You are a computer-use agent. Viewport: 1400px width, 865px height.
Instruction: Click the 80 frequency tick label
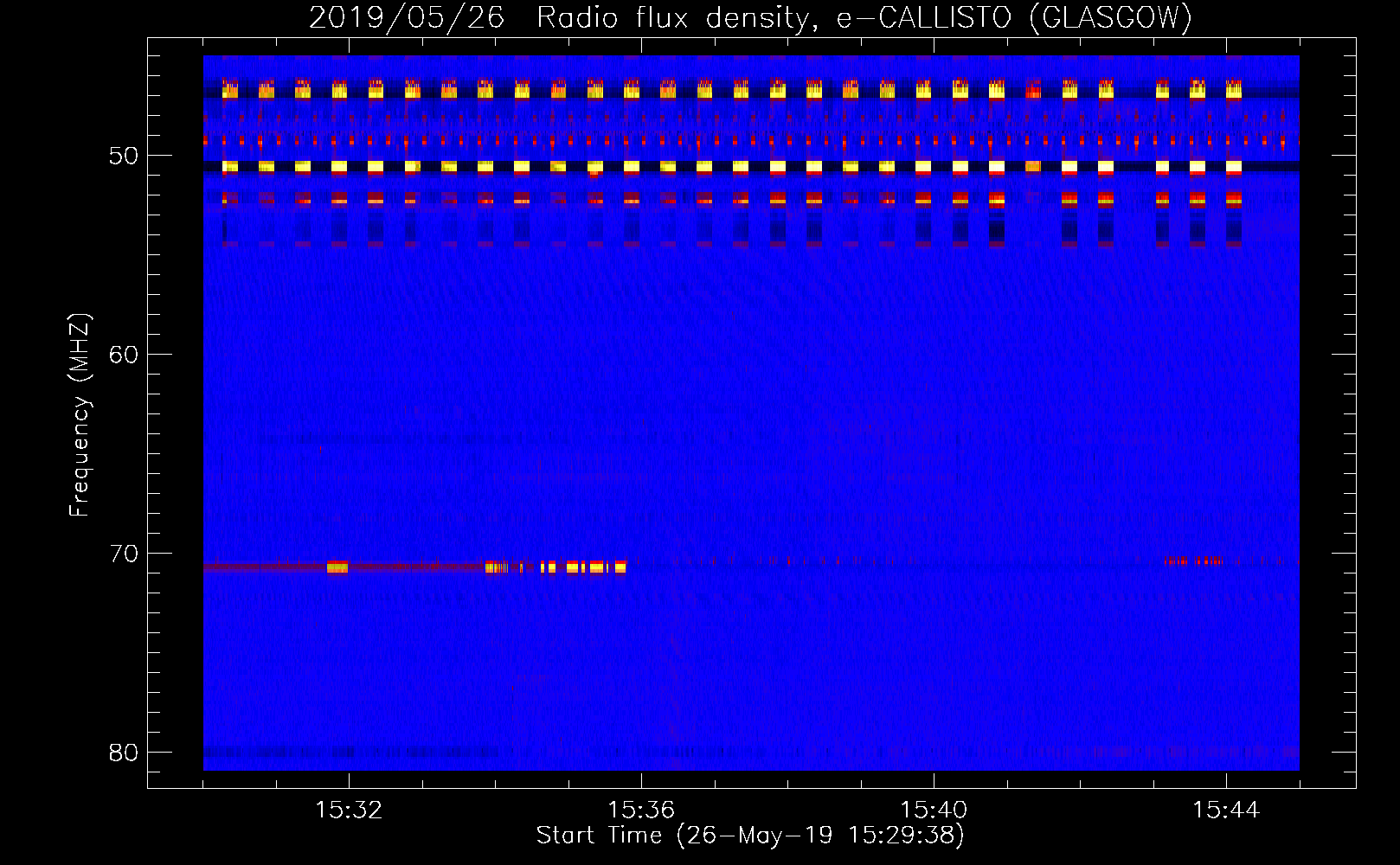[x=124, y=753]
